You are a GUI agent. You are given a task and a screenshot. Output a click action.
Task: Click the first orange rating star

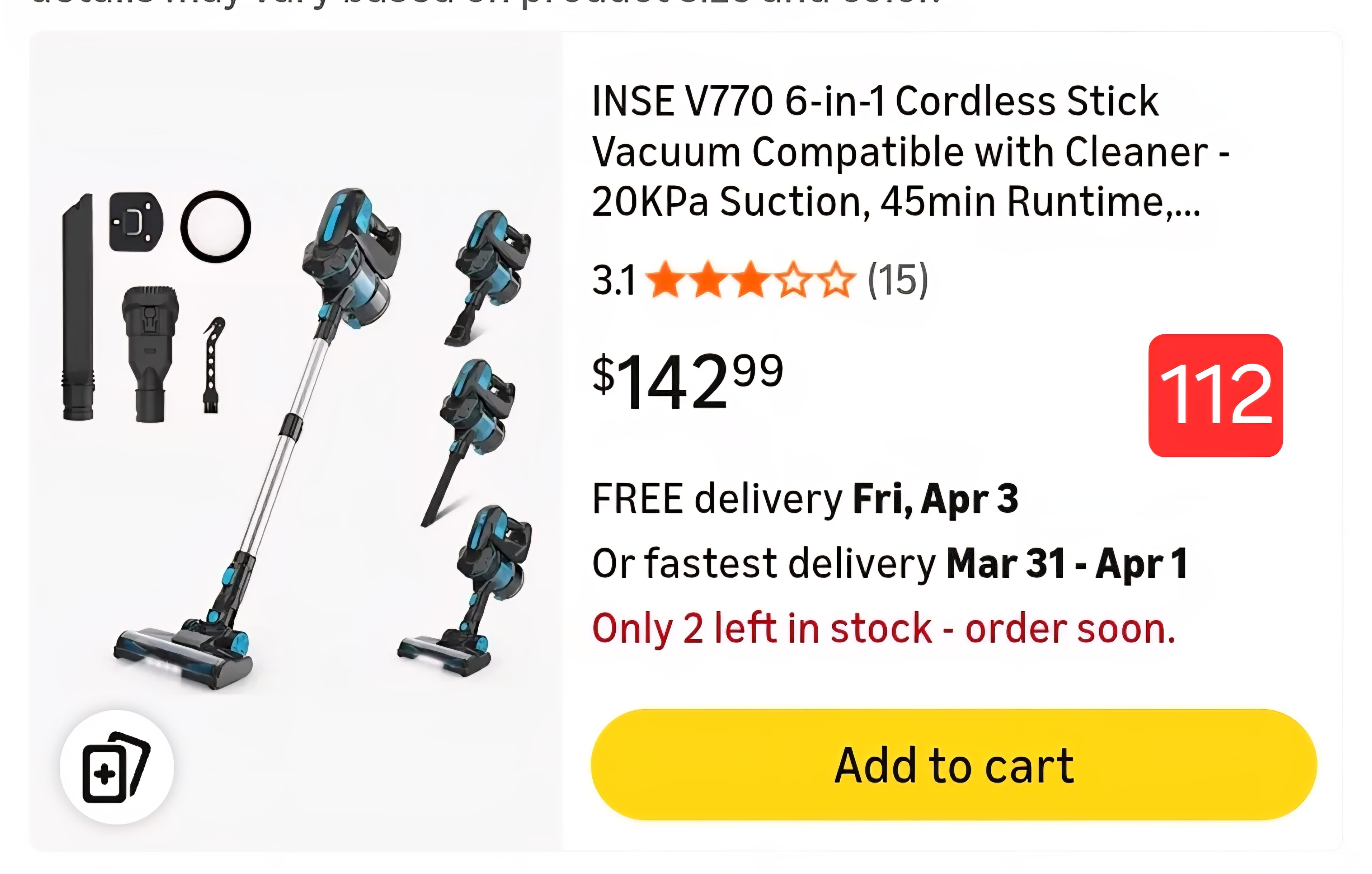664,280
